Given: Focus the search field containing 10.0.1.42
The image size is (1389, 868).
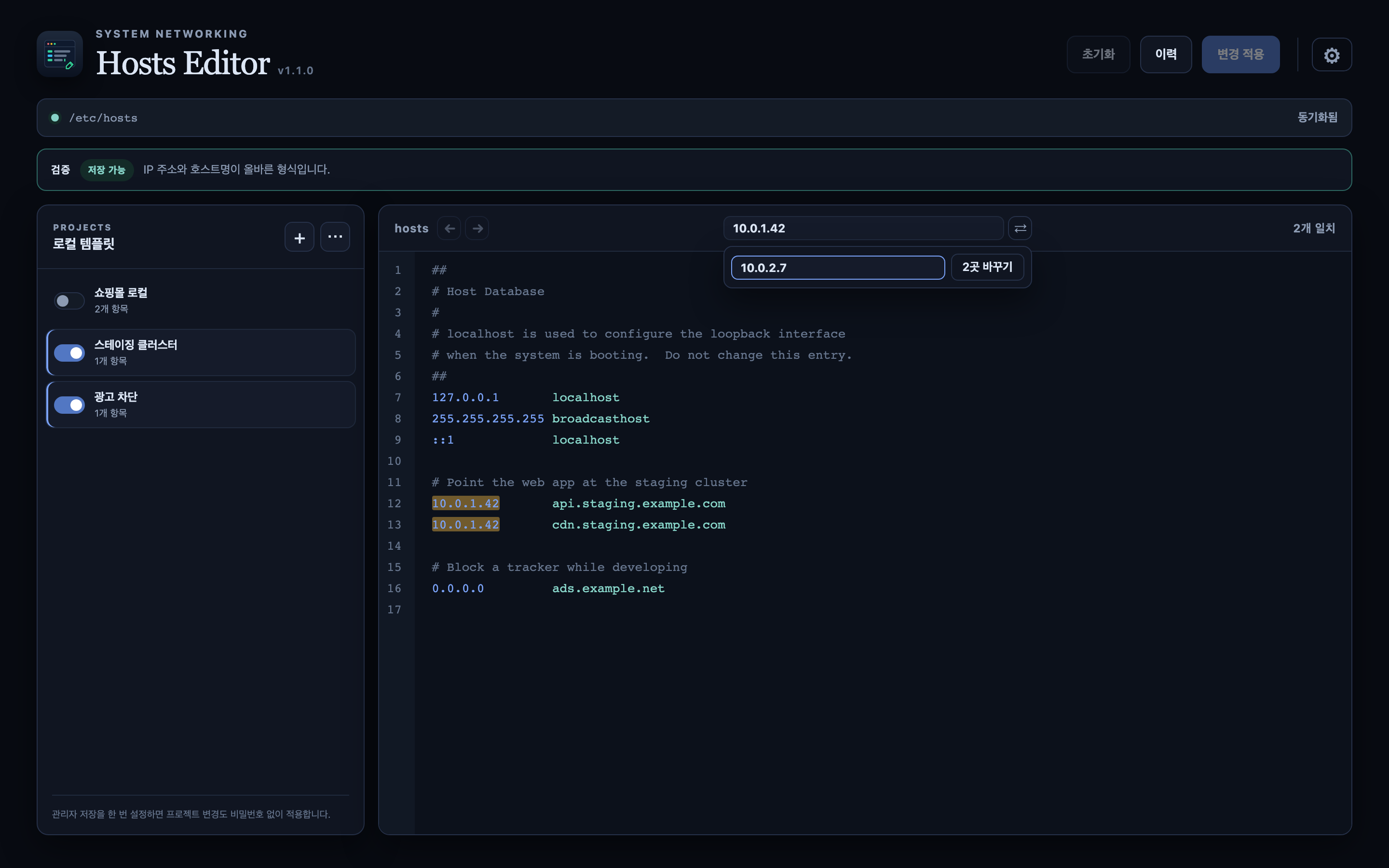Looking at the screenshot, I should click(863, 229).
